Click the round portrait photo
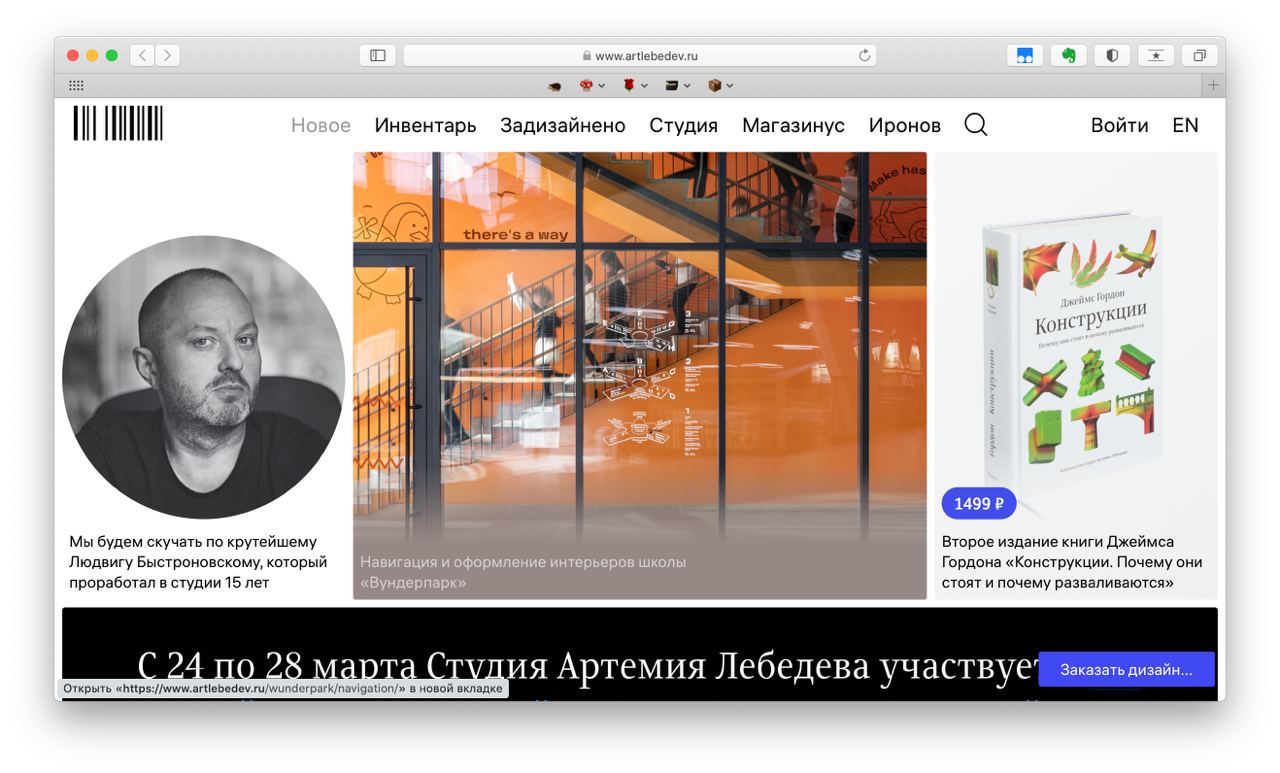Viewport: 1280px width, 773px height. click(x=204, y=377)
